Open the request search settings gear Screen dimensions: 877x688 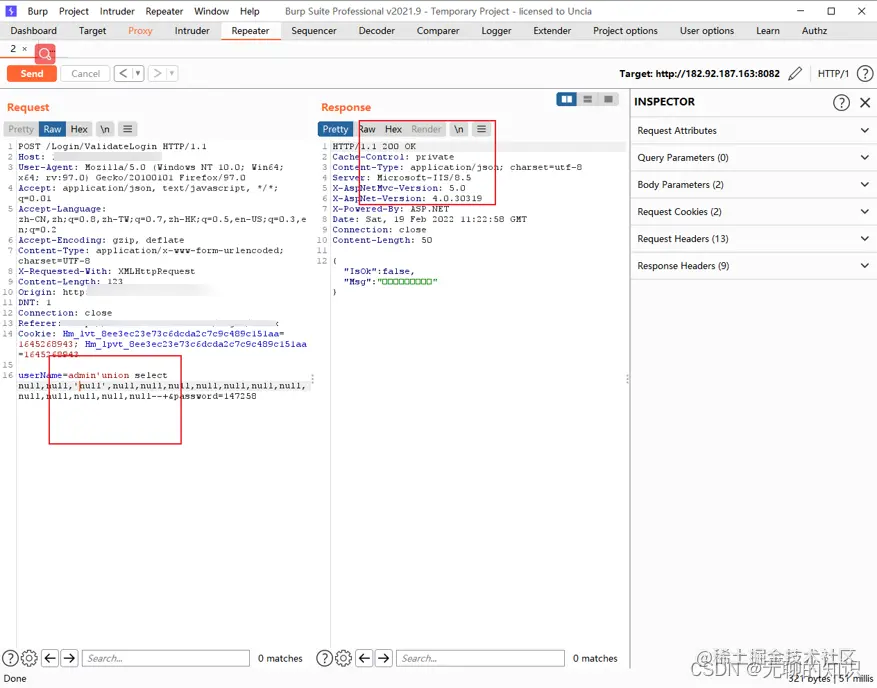point(29,658)
